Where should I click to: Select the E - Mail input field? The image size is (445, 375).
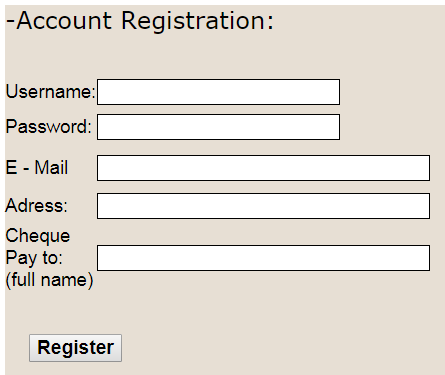click(263, 168)
